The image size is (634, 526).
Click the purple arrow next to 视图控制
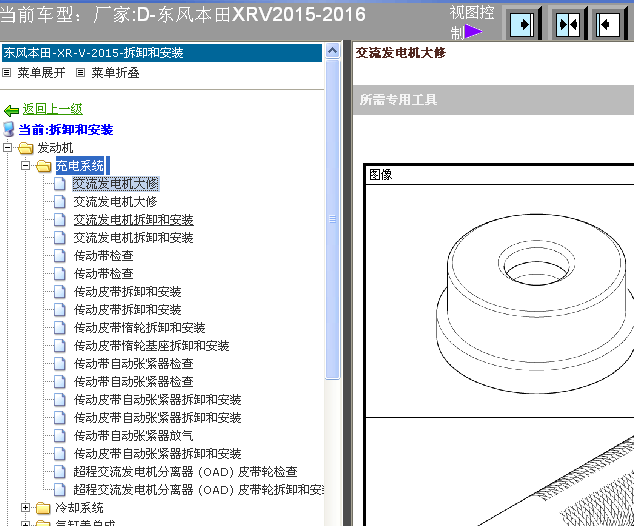(473, 32)
